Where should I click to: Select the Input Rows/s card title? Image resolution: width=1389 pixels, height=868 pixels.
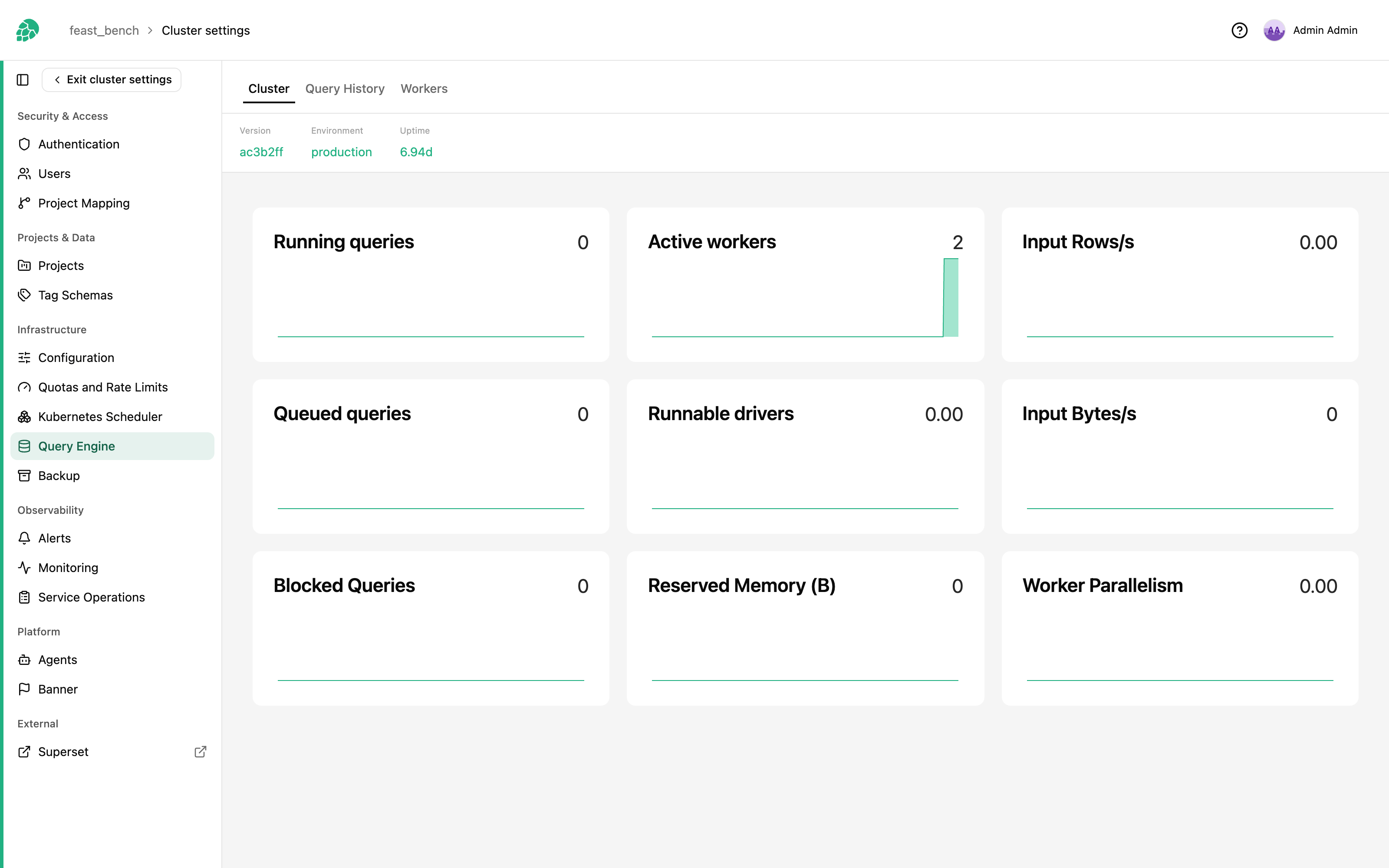1078,242
